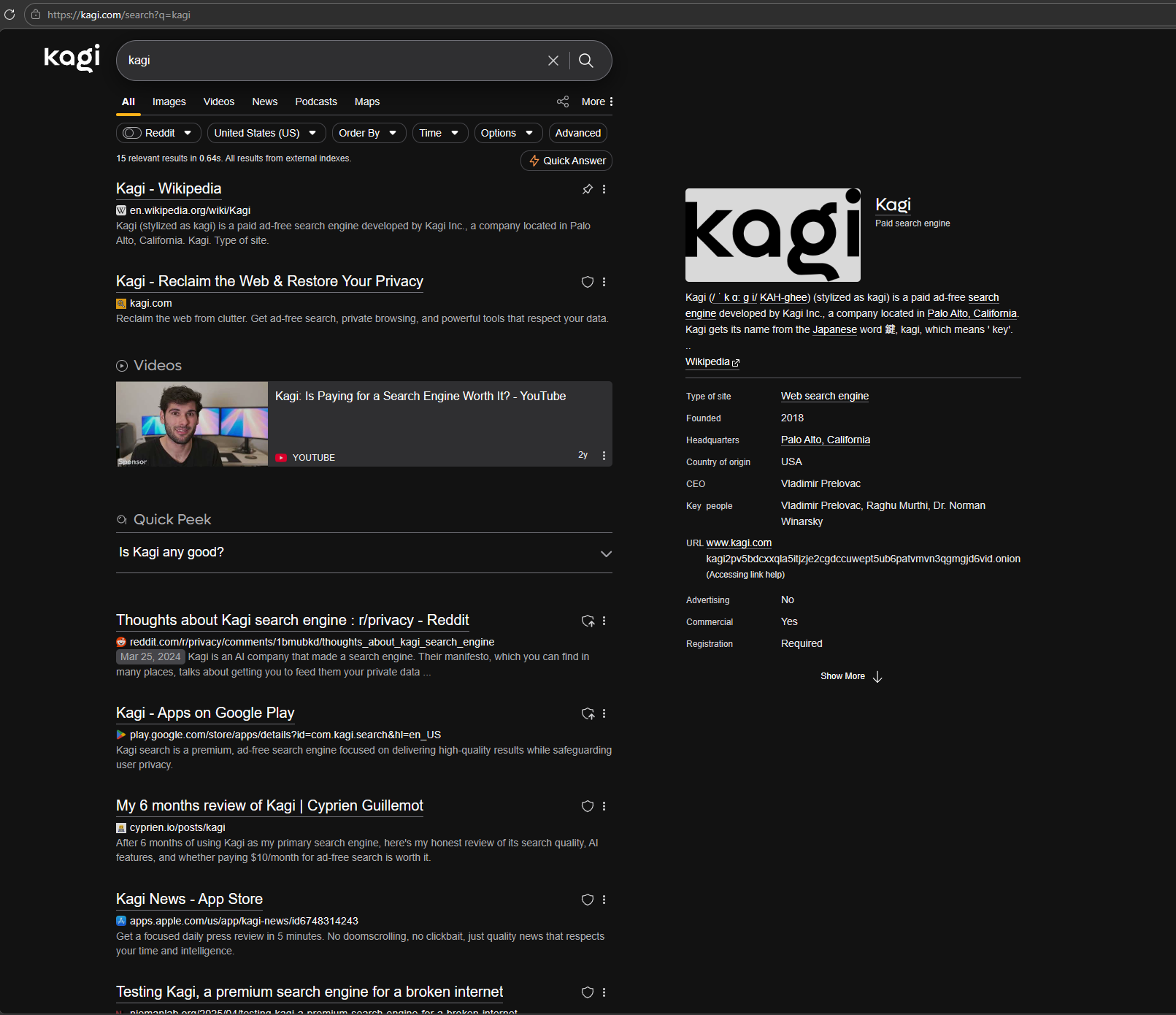The height and width of the screenshot is (1015, 1176).
Task: Open "Accessing link help" for the onion address
Action: [x=745, y=575]
